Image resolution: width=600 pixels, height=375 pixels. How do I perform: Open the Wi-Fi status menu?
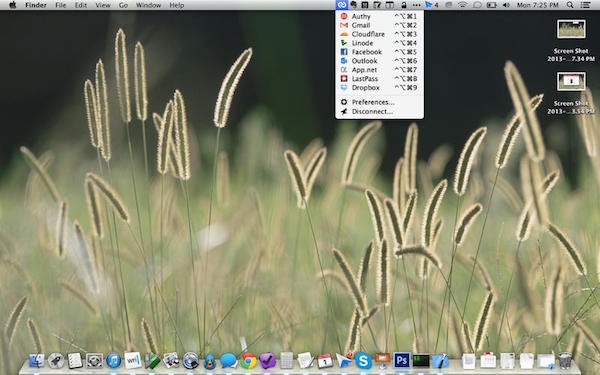pyautogui.click(x=463, y=5)
